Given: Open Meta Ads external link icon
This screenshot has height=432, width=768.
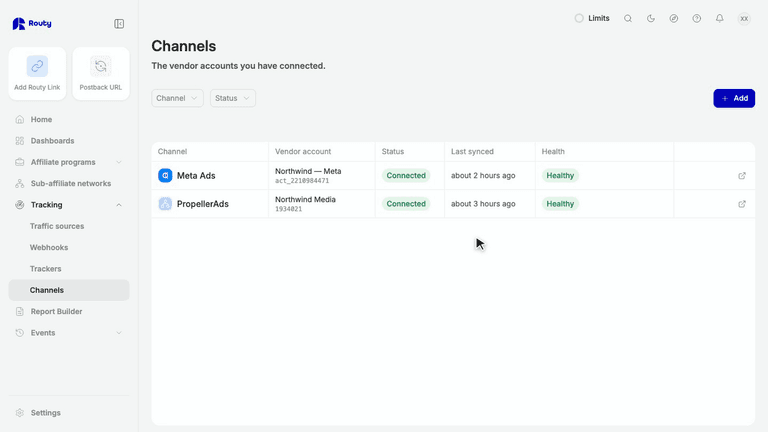Looking at the screenshot, I should [x=742, y=175].
